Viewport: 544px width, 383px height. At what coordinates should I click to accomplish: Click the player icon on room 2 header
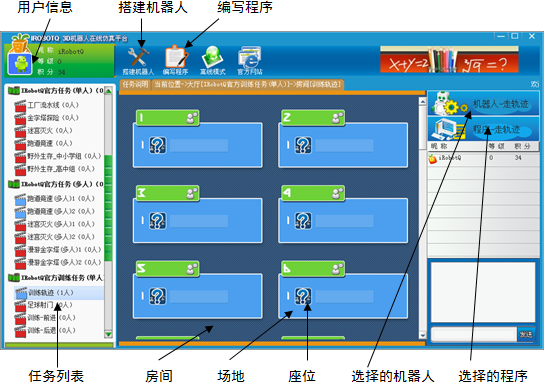coord(337,118)
